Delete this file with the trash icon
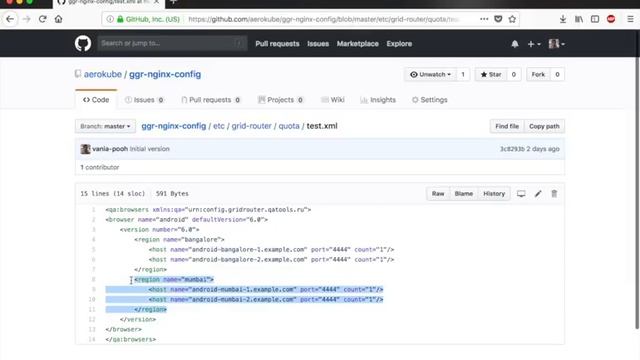This screenshot has height=360, width=640. point(554,193)
